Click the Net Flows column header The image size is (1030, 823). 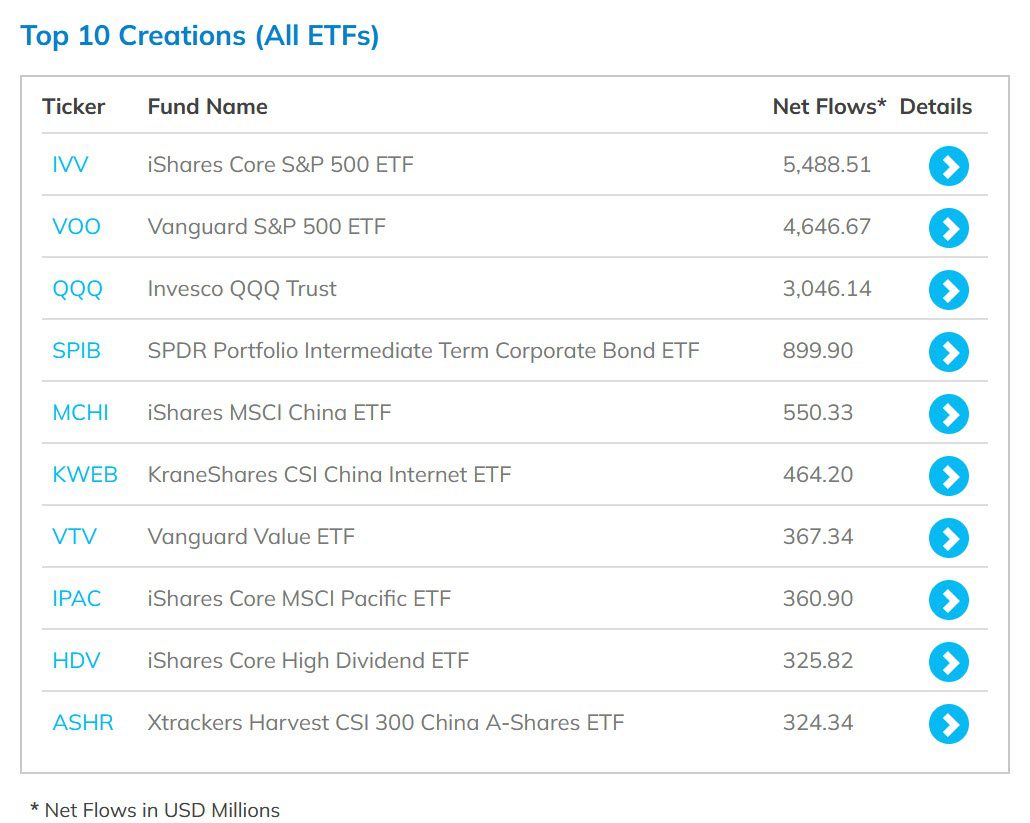pos(829,107)
